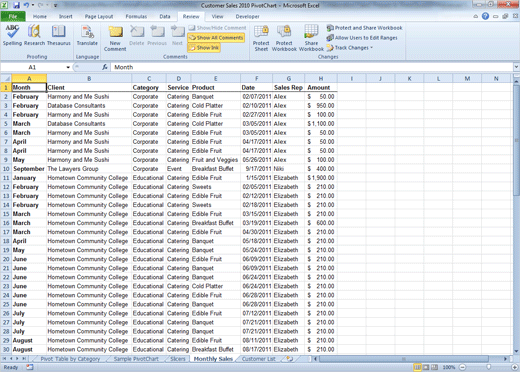Open the Track Changes dropdown
520x372 pixels.
(x=349, y=48)
